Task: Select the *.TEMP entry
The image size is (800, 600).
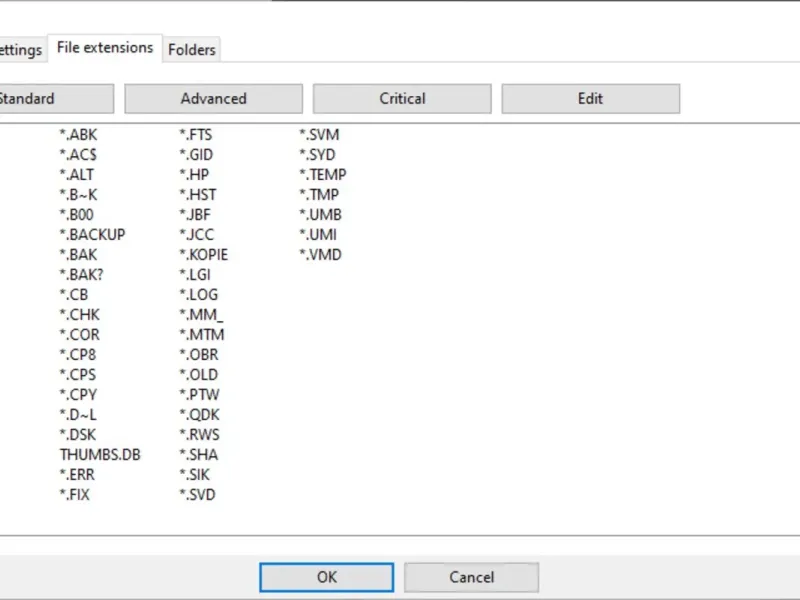Action: (x=323, y=174)
